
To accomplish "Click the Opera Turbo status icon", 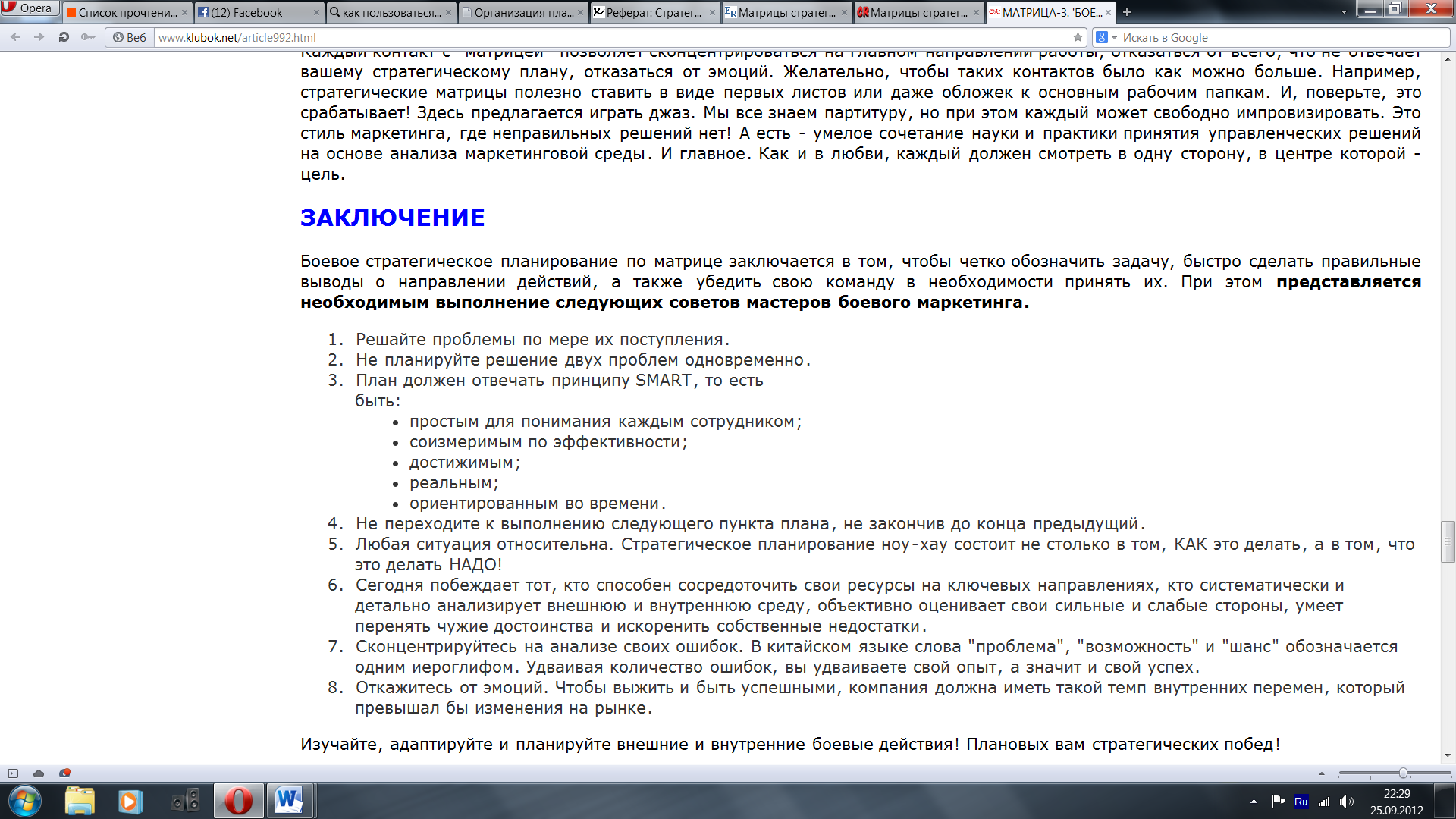I will click(x=64, y=773).
